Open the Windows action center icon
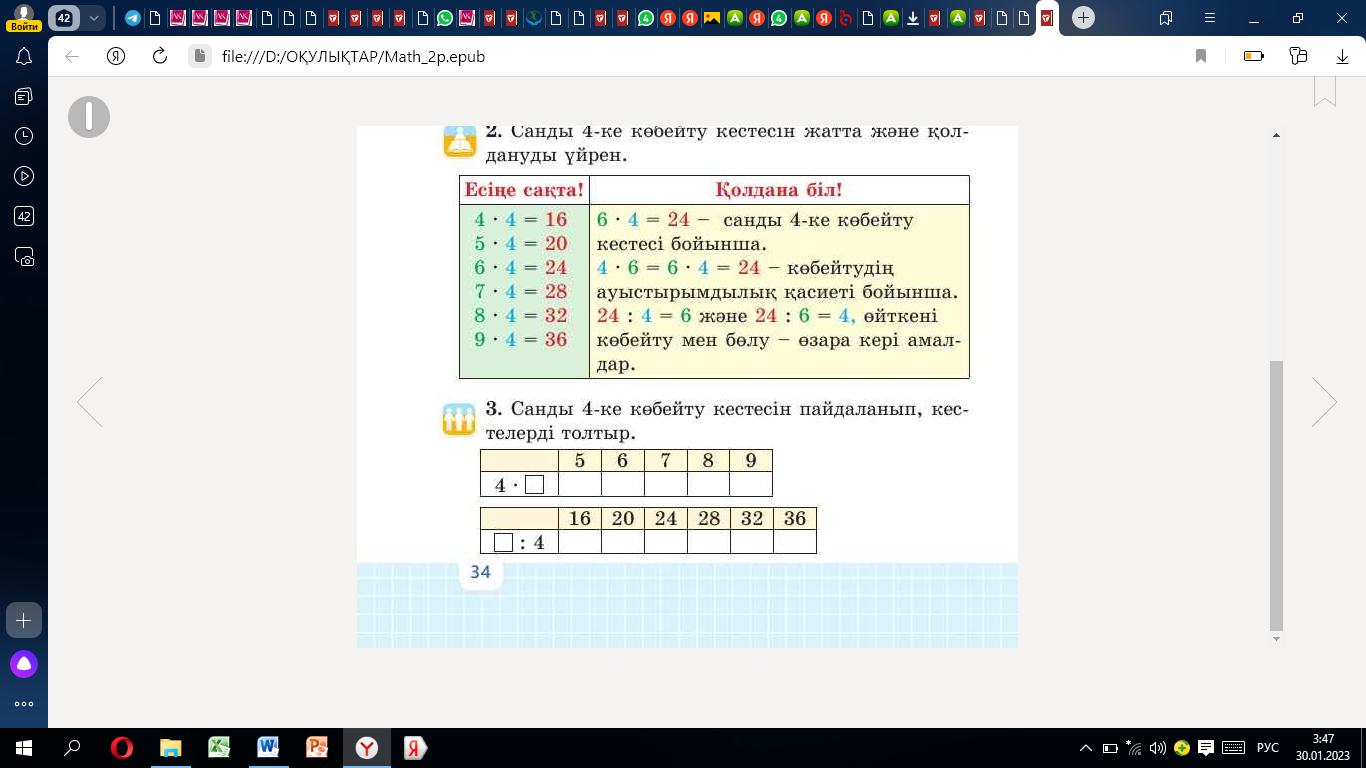Viewport: 1366px width, 768px height. pos(1207,748)
